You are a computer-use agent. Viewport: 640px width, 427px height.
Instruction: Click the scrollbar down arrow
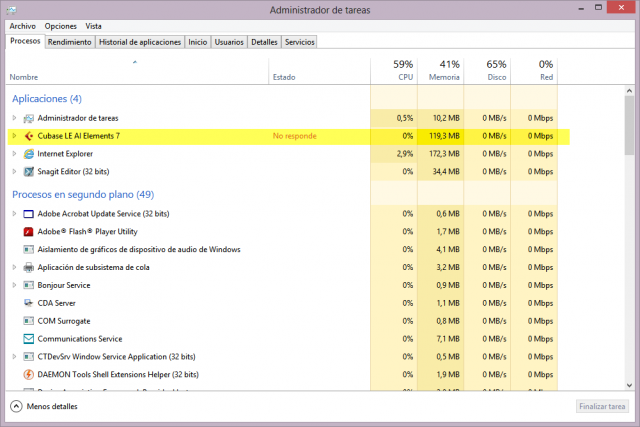tap(629, 385)
